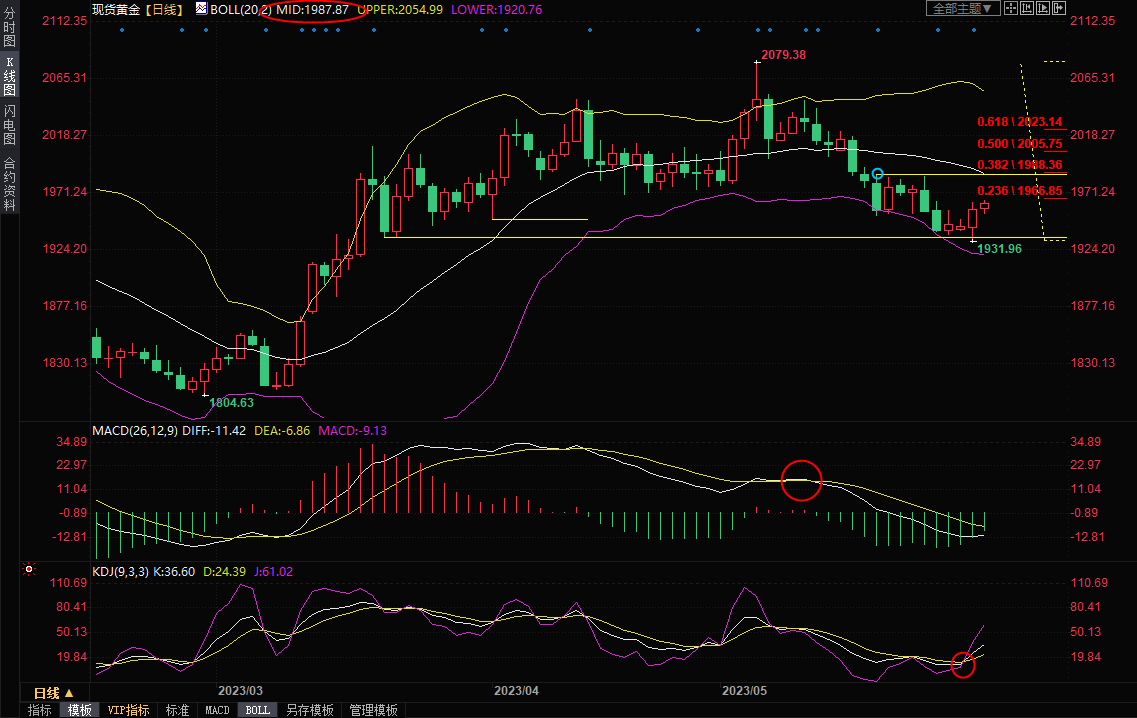Switch to the VIP指标 tab

[129, 710]
